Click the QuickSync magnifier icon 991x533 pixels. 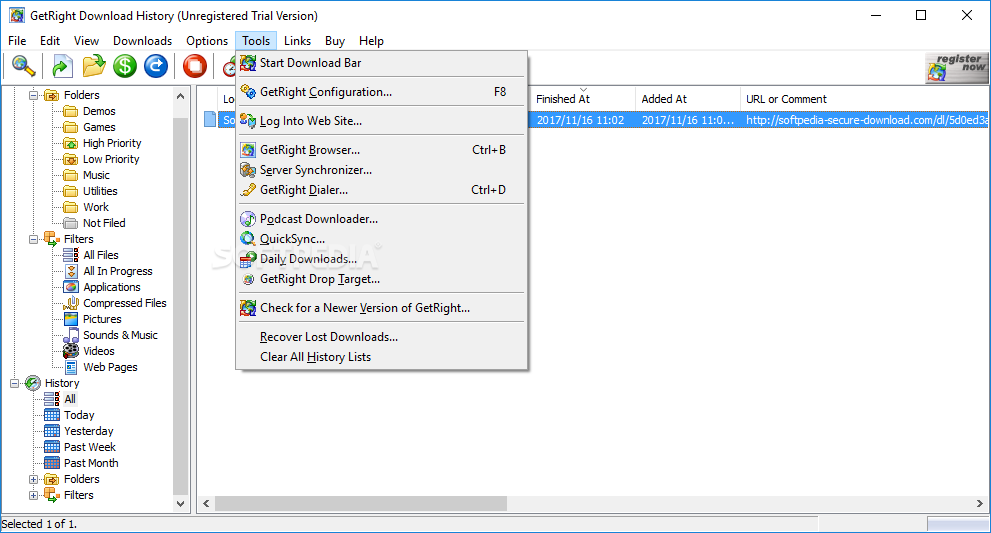coord(248,239)
